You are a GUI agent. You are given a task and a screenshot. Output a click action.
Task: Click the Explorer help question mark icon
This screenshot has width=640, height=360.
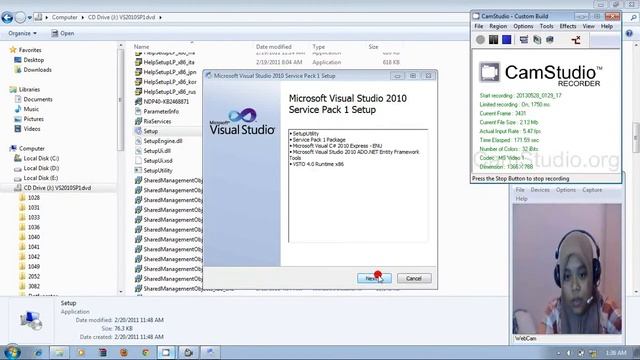[629, 33]
